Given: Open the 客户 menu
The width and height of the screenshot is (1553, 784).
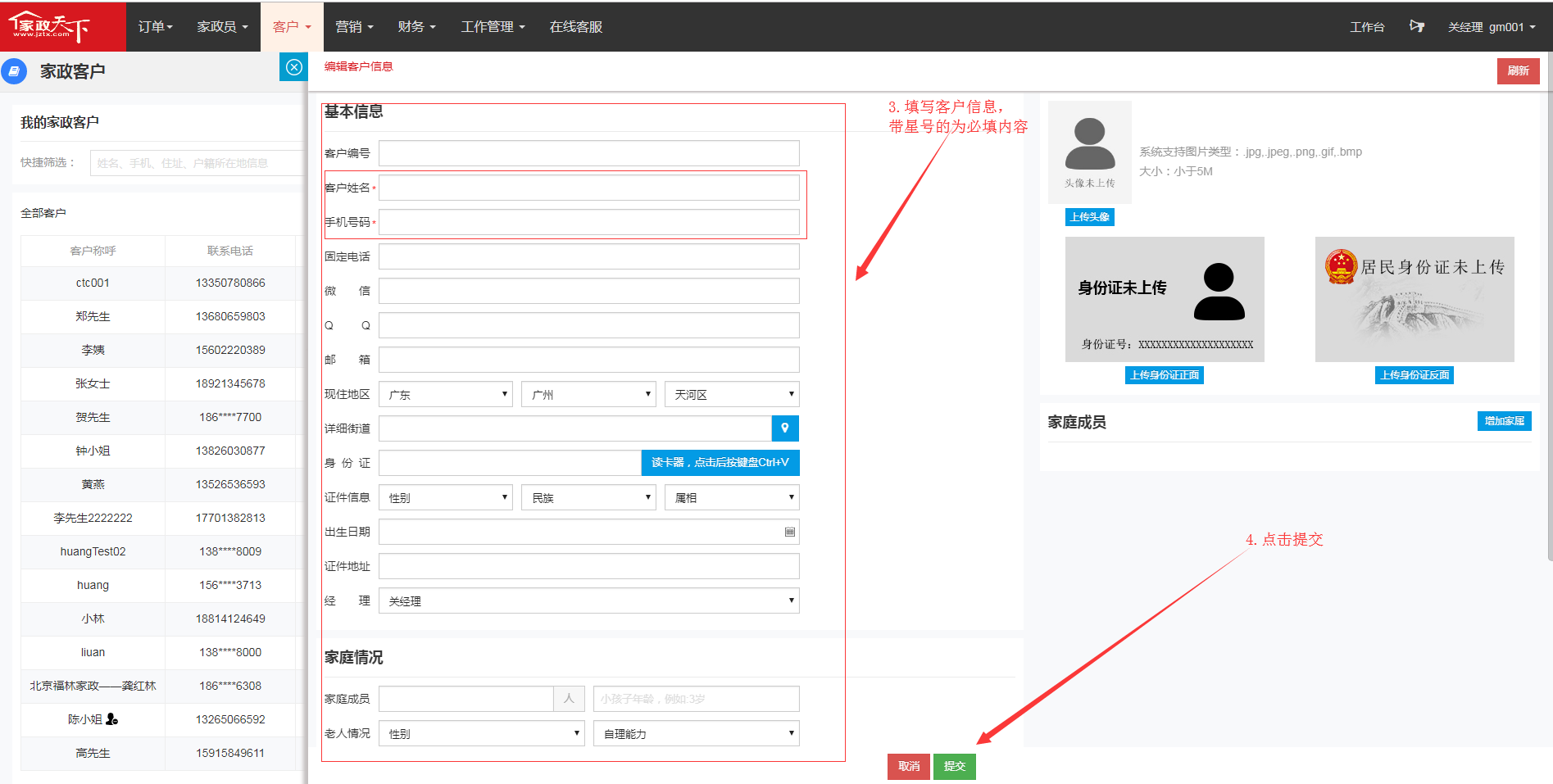Looking at the screenshot, I should pos(292,27).
